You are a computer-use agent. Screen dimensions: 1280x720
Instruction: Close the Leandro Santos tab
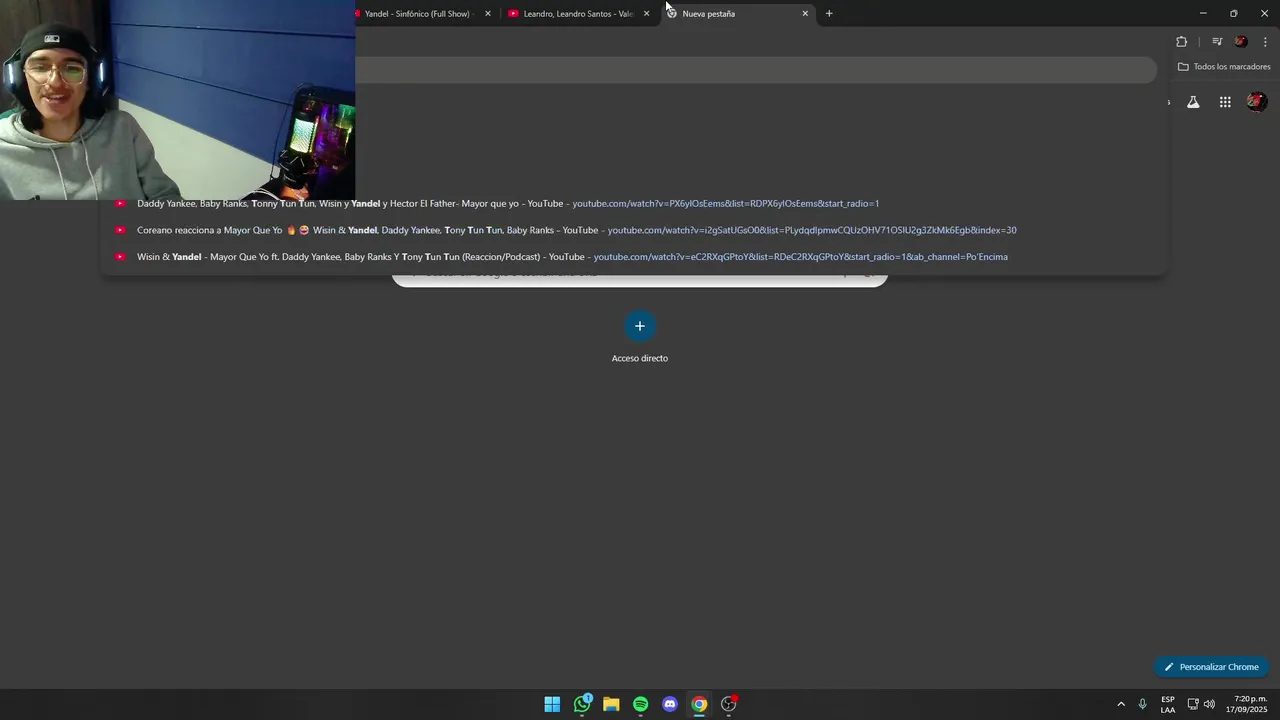(x=646, y=14)
